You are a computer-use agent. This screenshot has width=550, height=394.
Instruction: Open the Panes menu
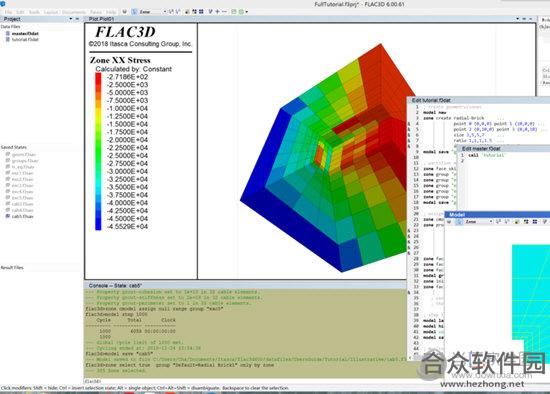point(96,12)
